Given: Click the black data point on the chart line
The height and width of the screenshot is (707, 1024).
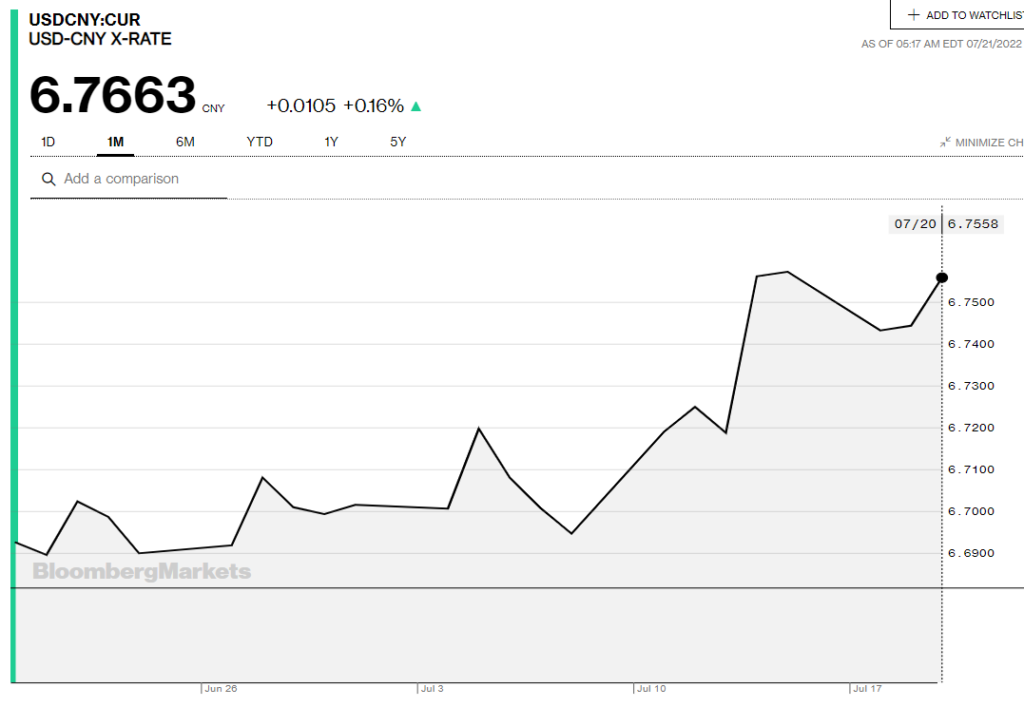Looking at the screenshot, I should (x=941, y=277).
